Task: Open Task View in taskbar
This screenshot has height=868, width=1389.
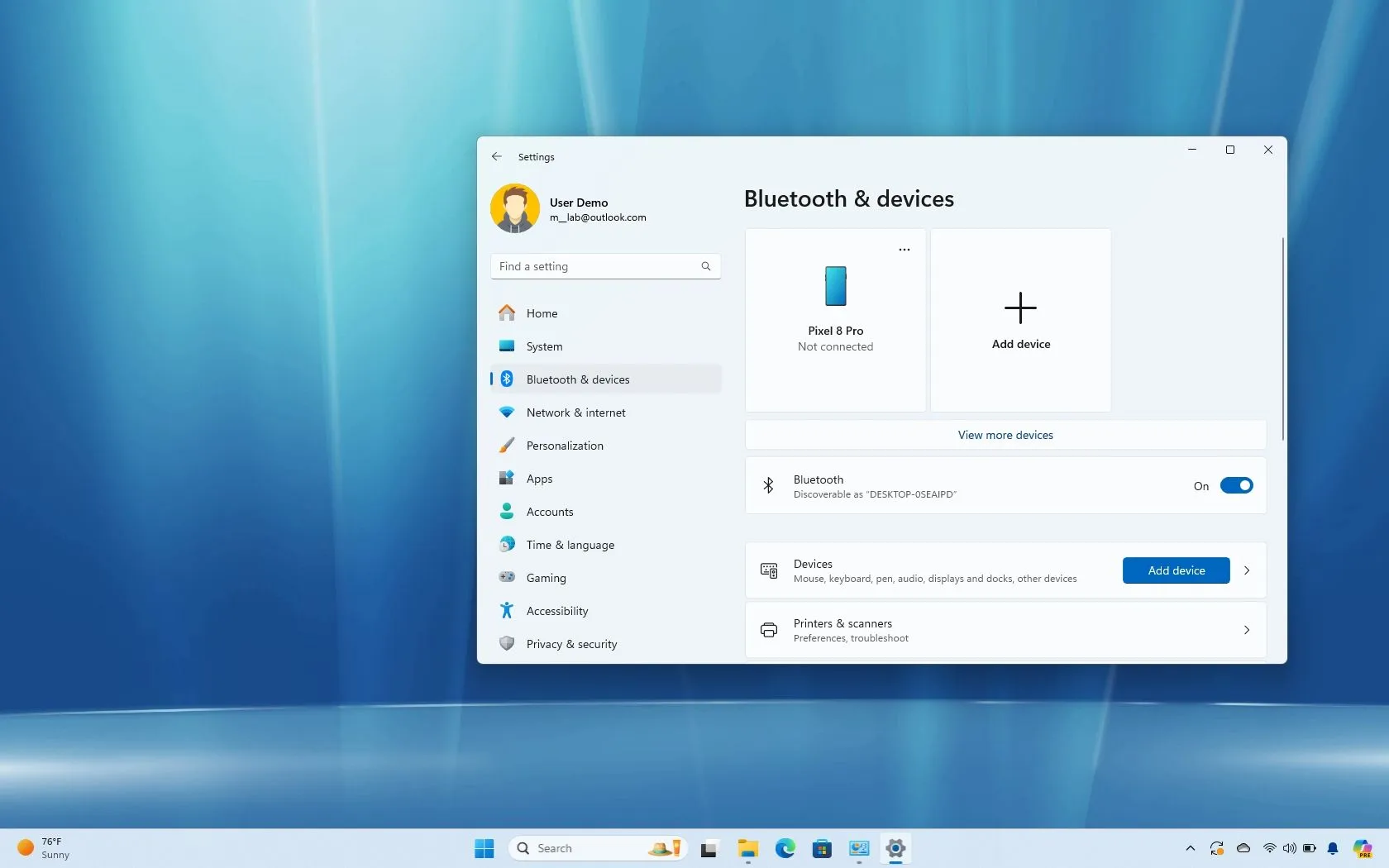Action: [x=709, y=849]
